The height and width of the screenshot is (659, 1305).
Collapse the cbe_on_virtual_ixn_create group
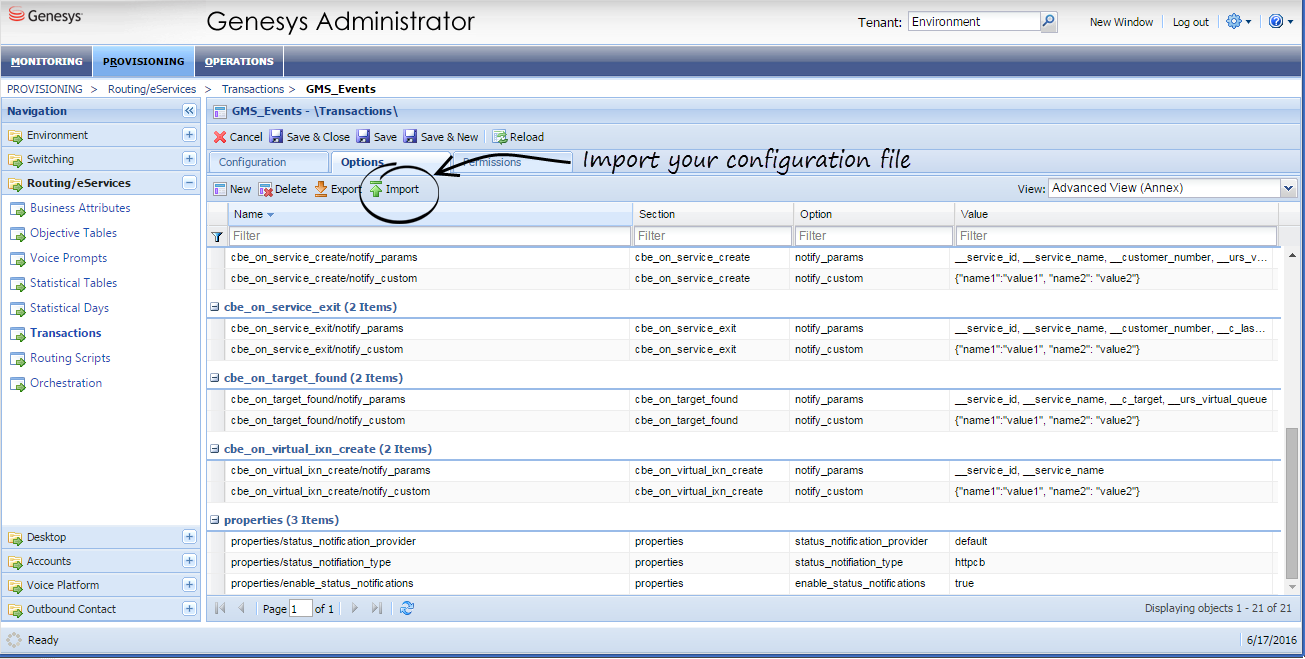tap(215, 450)
